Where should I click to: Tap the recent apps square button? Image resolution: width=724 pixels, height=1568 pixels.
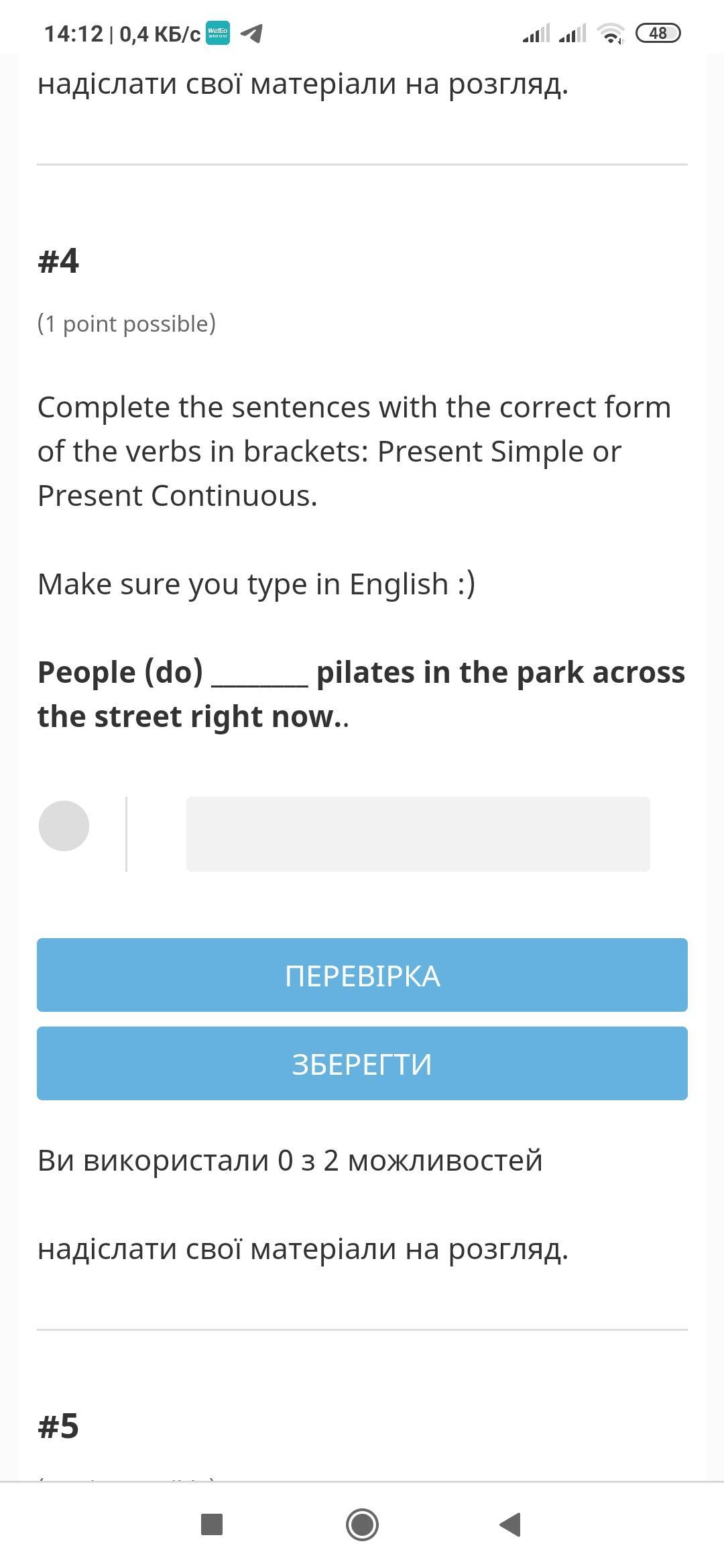coord(212,1524)
